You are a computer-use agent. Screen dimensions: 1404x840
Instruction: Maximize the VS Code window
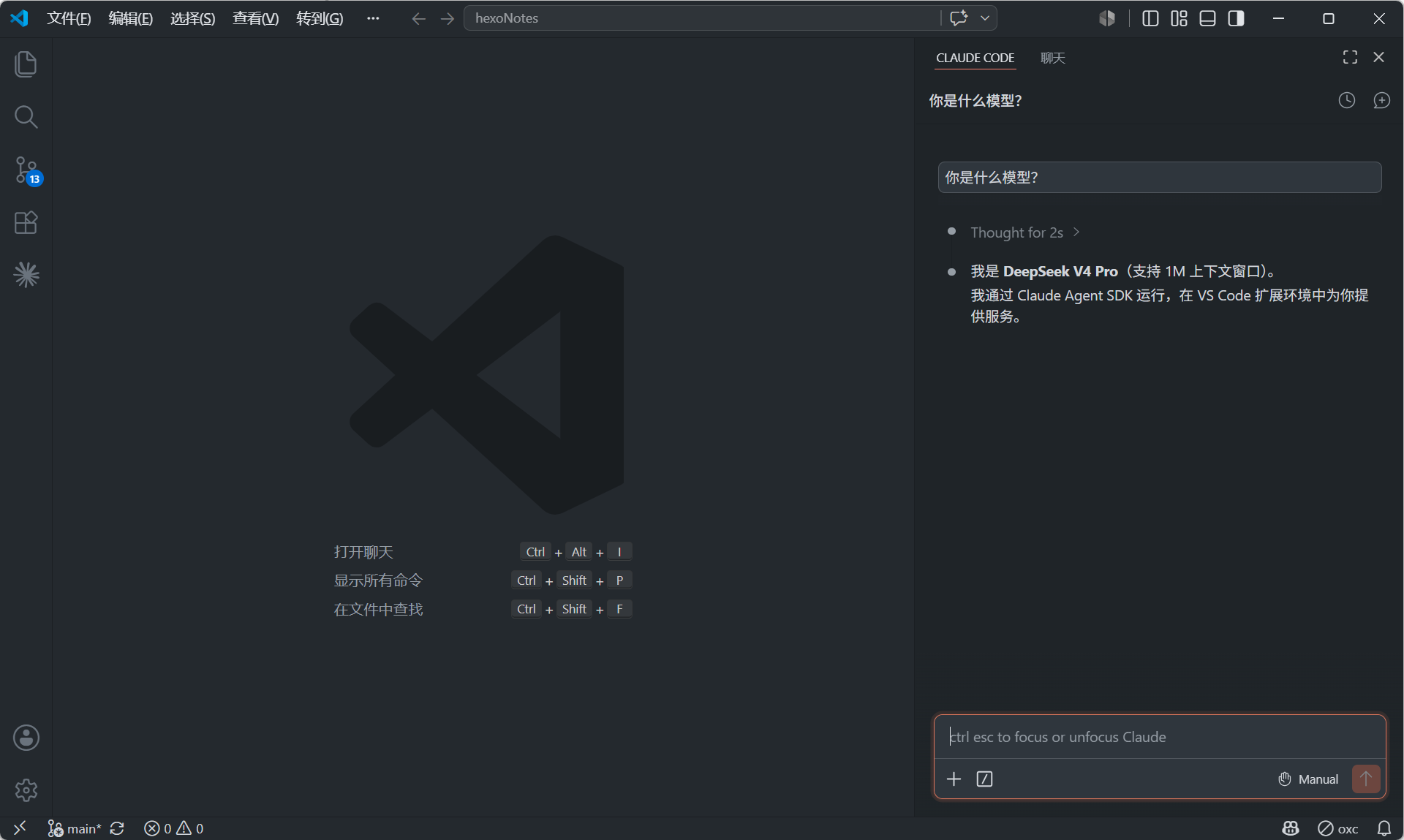(x=1329, y=18)
